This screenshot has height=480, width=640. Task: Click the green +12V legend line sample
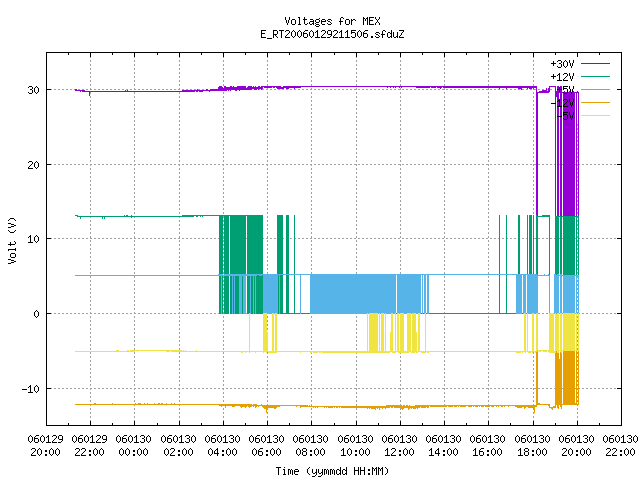pyautogui.click(x=595, y=76)
